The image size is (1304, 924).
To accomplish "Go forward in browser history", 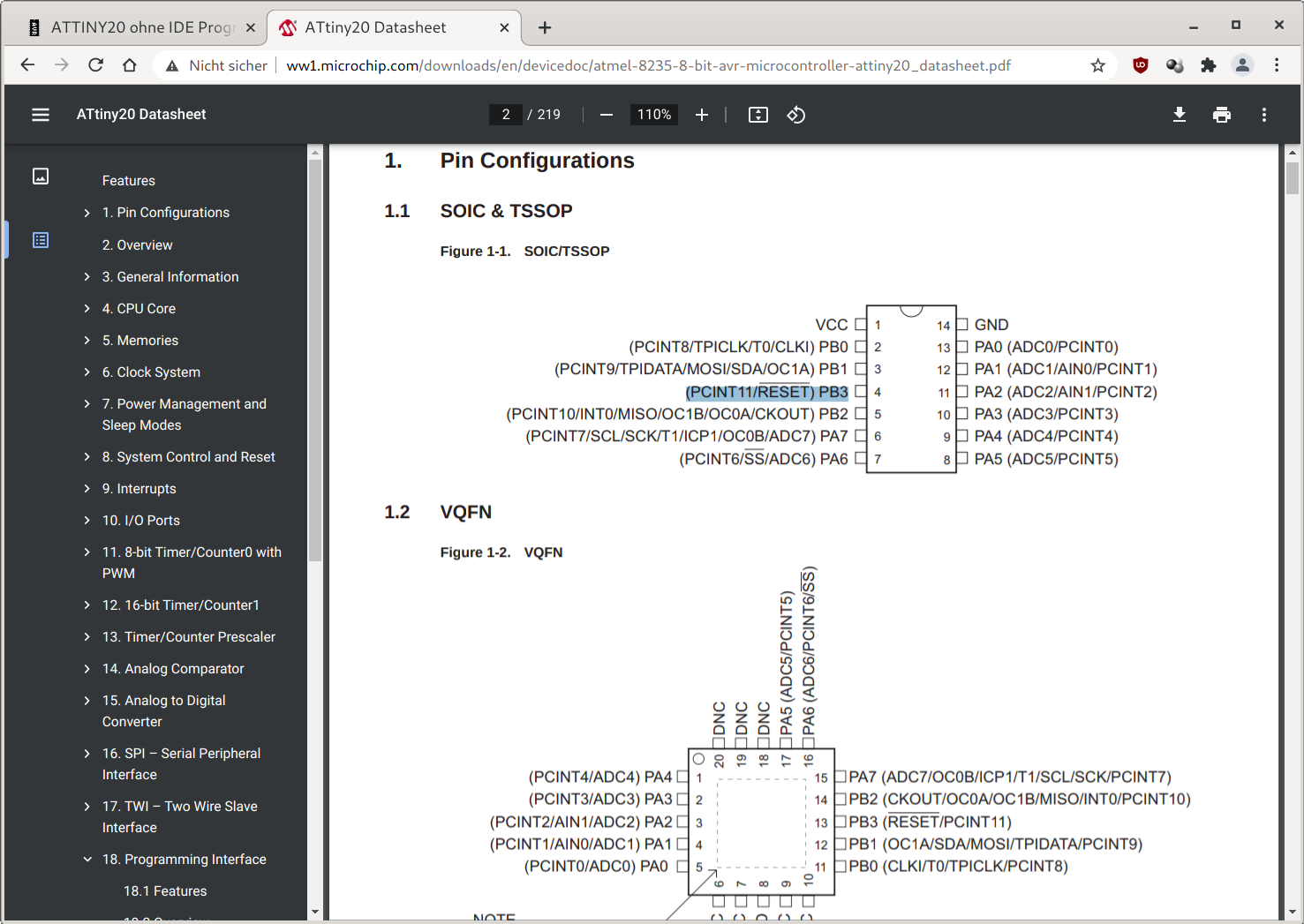I will pyautogui.click(x=61, y=65).
